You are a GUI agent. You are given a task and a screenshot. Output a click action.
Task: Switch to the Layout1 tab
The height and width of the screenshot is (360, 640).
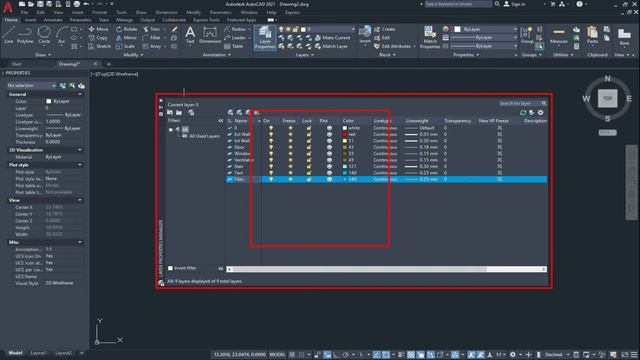(x=38, y=353)
